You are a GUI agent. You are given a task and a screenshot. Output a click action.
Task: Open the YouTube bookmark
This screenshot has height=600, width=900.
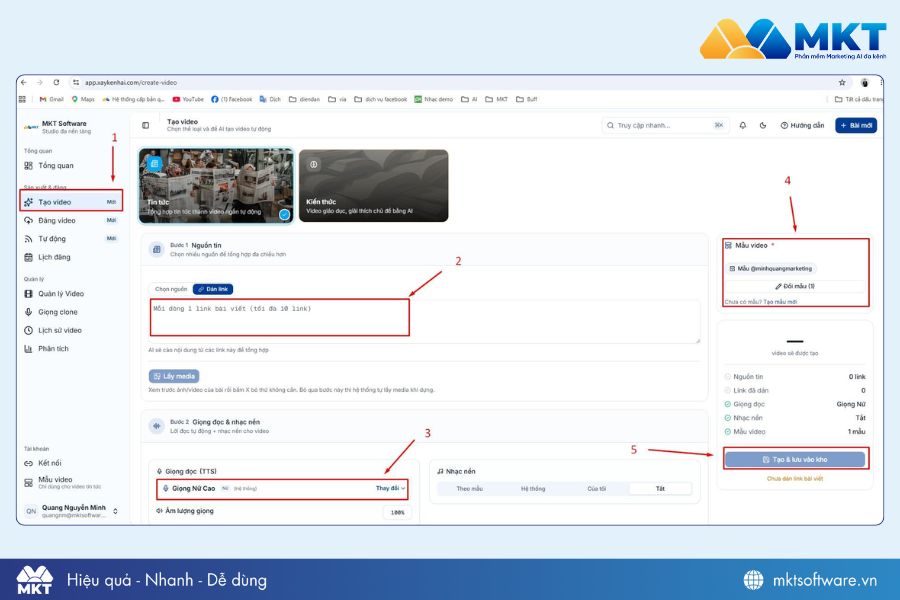click(188, 99)
